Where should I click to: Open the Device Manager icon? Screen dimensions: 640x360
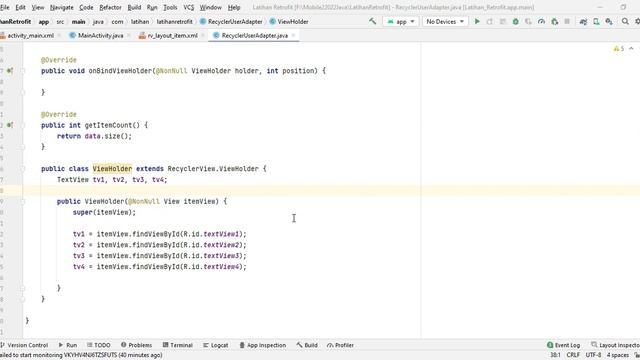point(596,22)
